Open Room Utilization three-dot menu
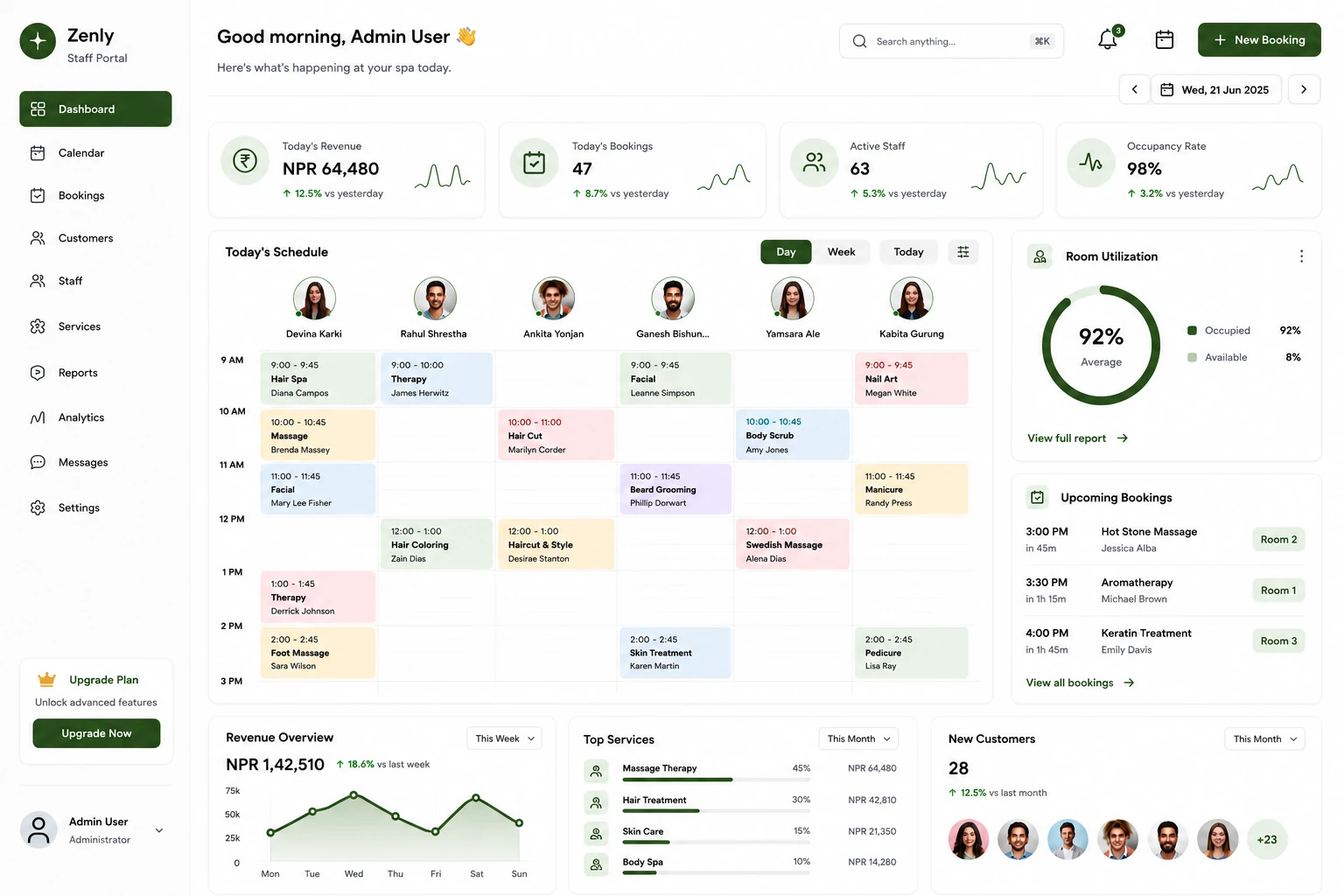1344x896 pixels. point(1301,256)
